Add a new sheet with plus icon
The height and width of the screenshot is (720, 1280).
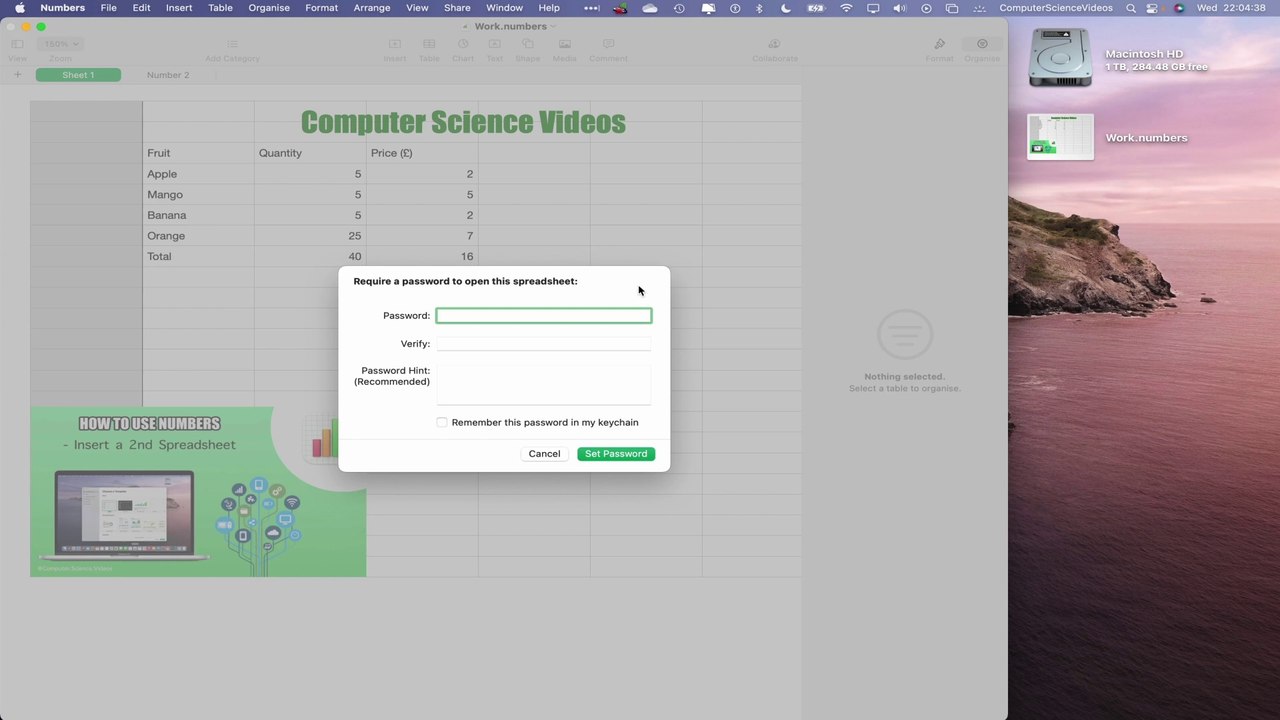pos(17,75)
